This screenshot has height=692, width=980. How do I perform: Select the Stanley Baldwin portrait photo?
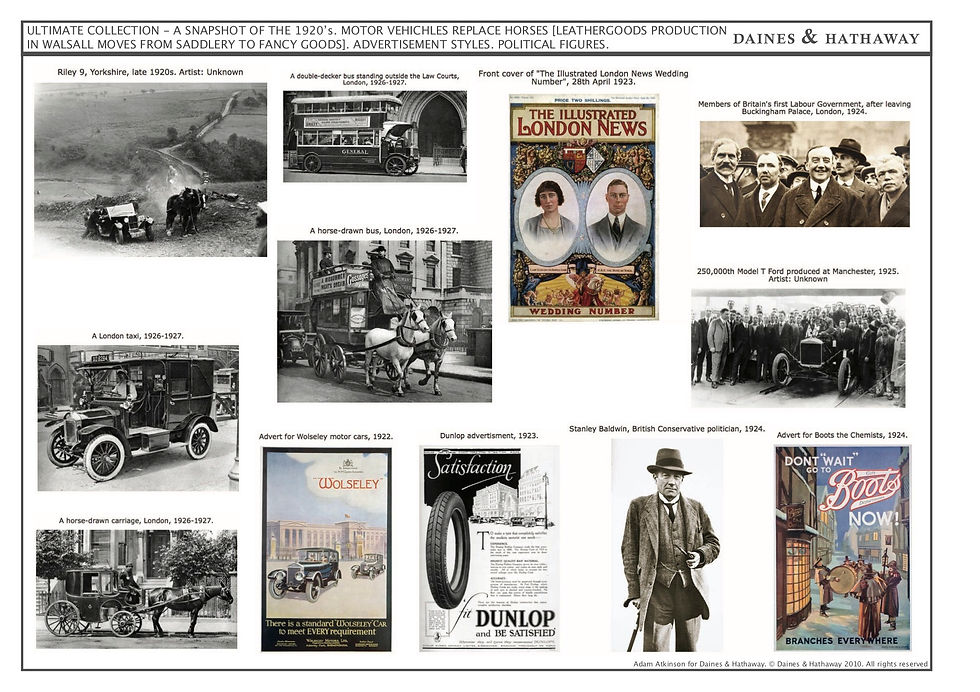[x=667, y=545]
